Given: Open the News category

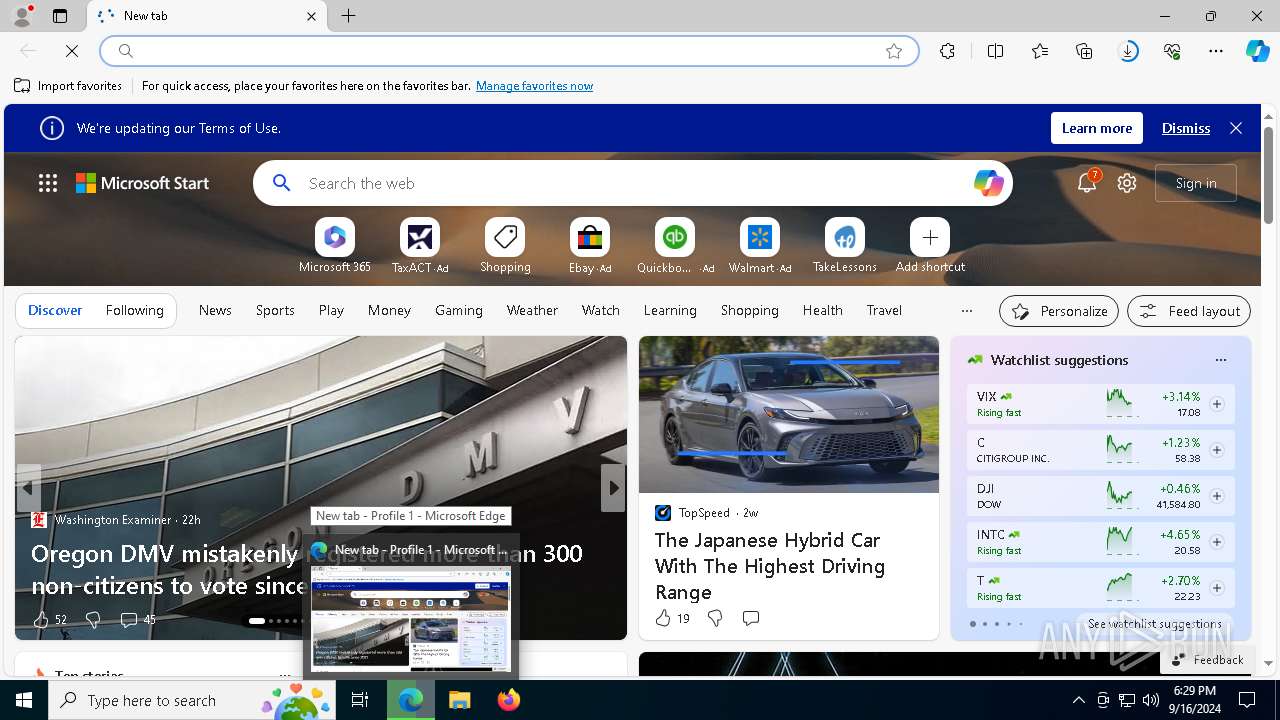Looking at the screenshot, I should [215, 311].
